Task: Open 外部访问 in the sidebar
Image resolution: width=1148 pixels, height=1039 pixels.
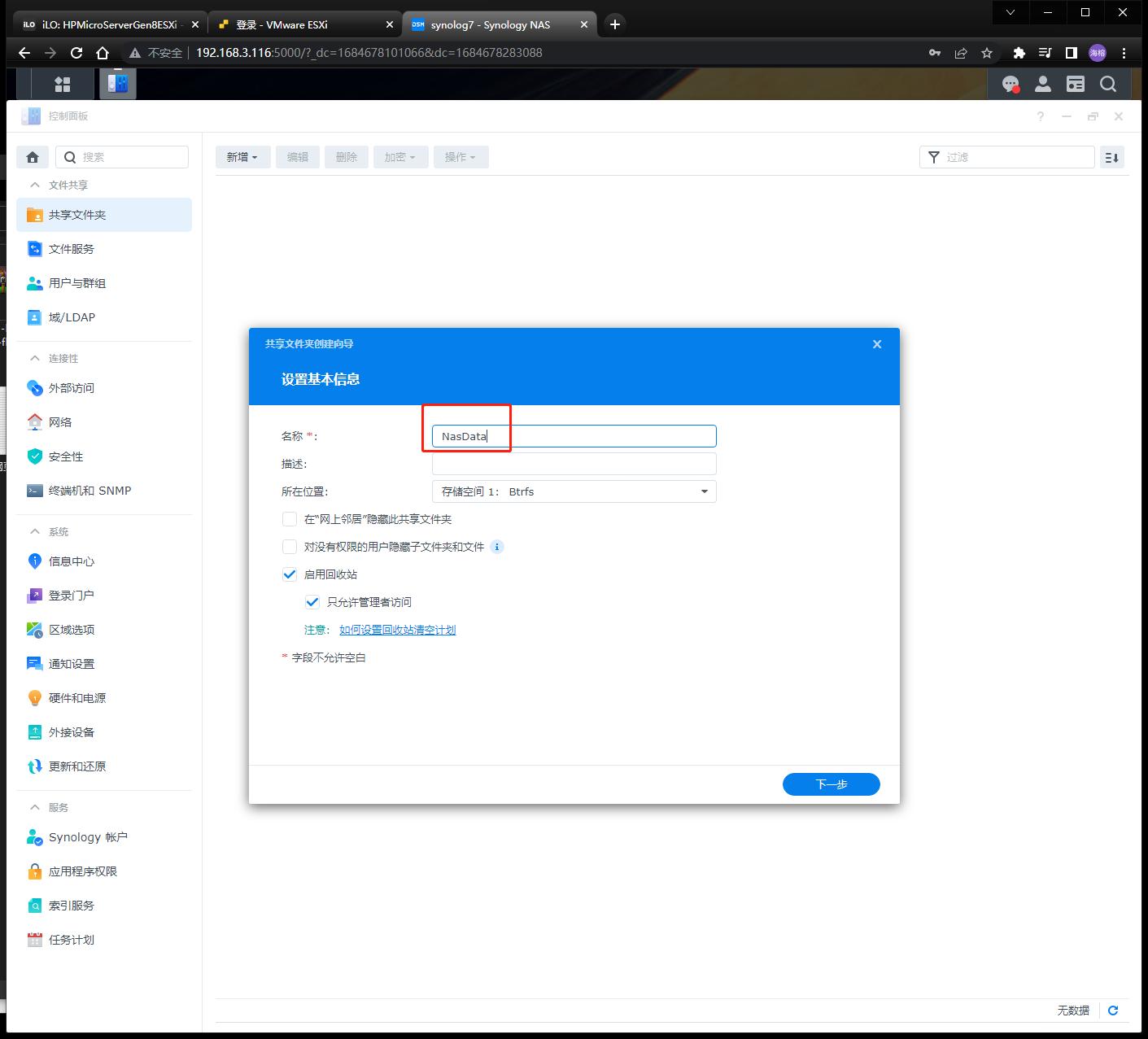Action: [x=104, y=388]
